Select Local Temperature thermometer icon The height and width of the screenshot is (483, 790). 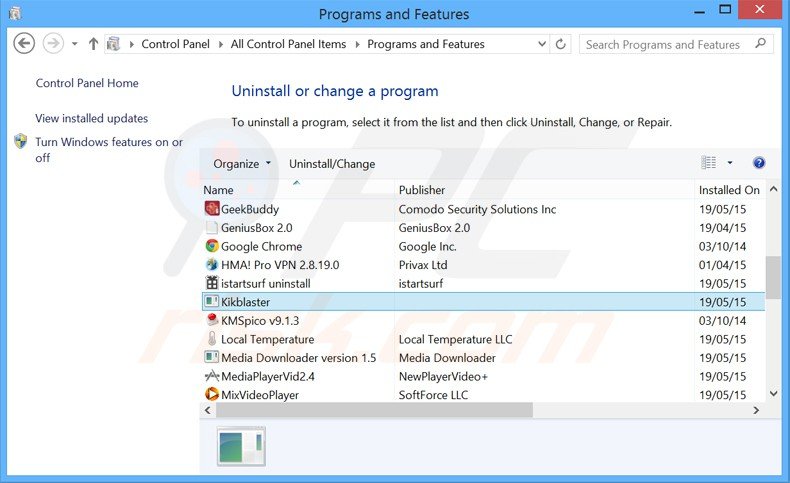click(212, 338)
